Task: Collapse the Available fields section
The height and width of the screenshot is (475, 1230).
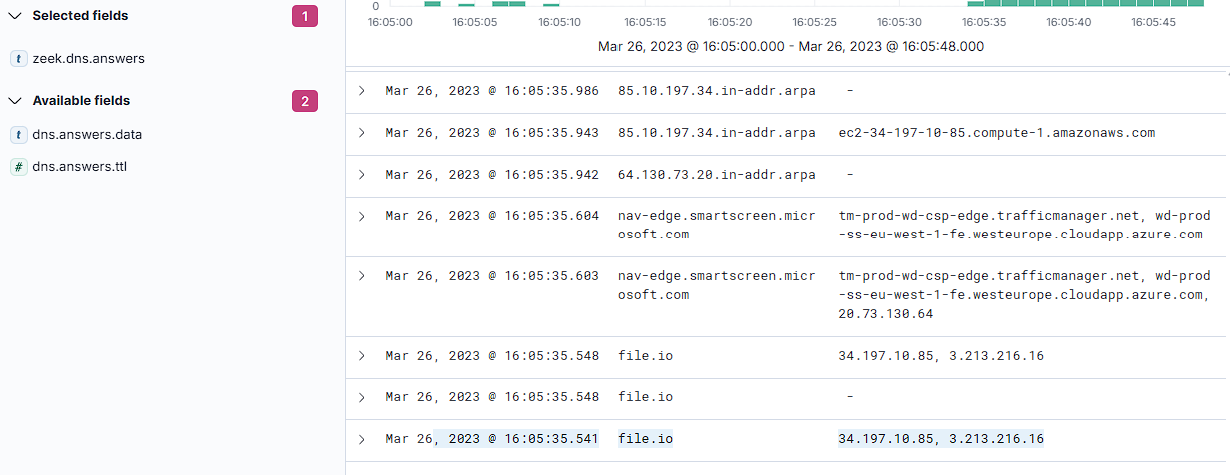Action: point(15,101)
